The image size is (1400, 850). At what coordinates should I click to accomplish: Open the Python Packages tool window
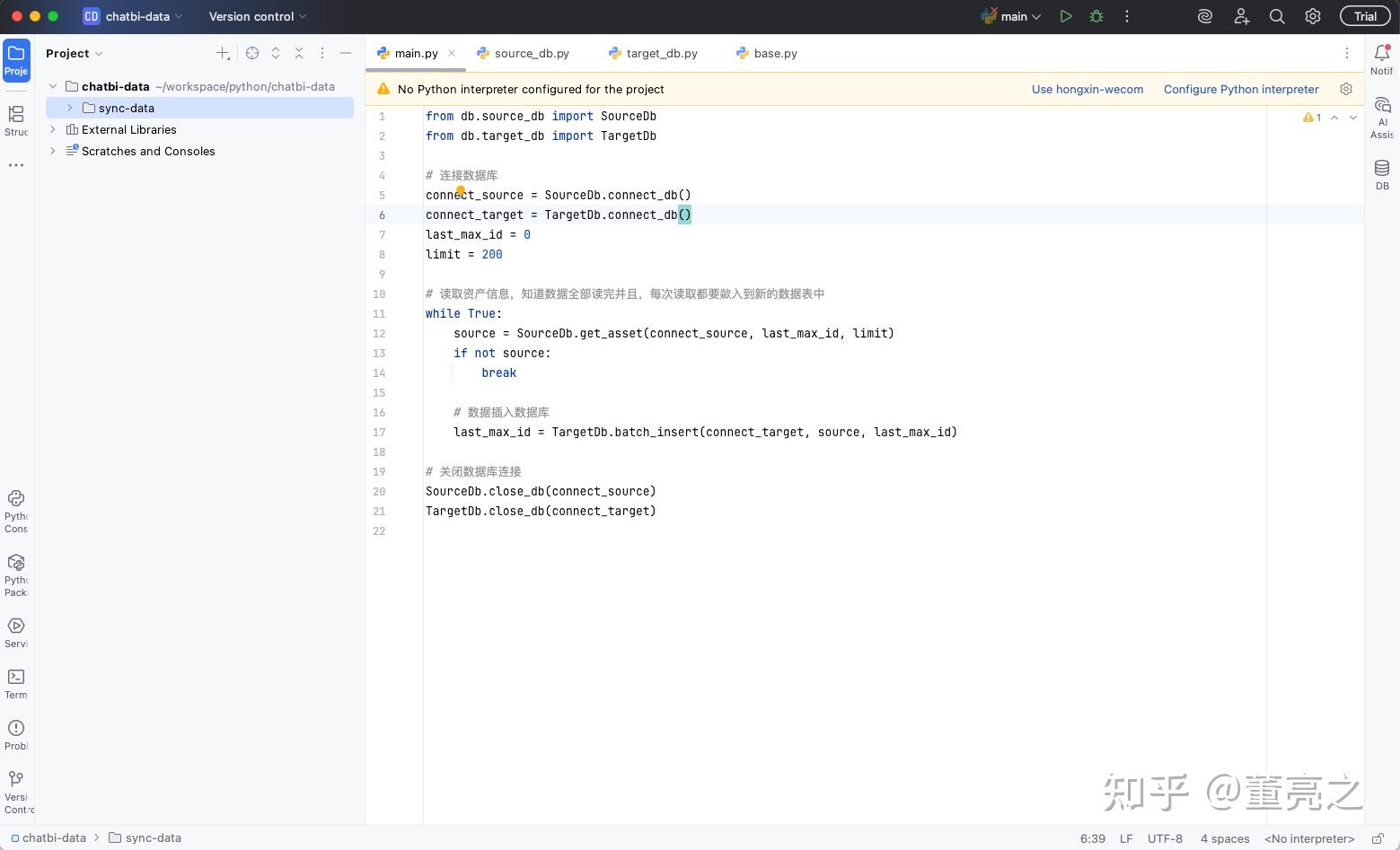point(16,574)
